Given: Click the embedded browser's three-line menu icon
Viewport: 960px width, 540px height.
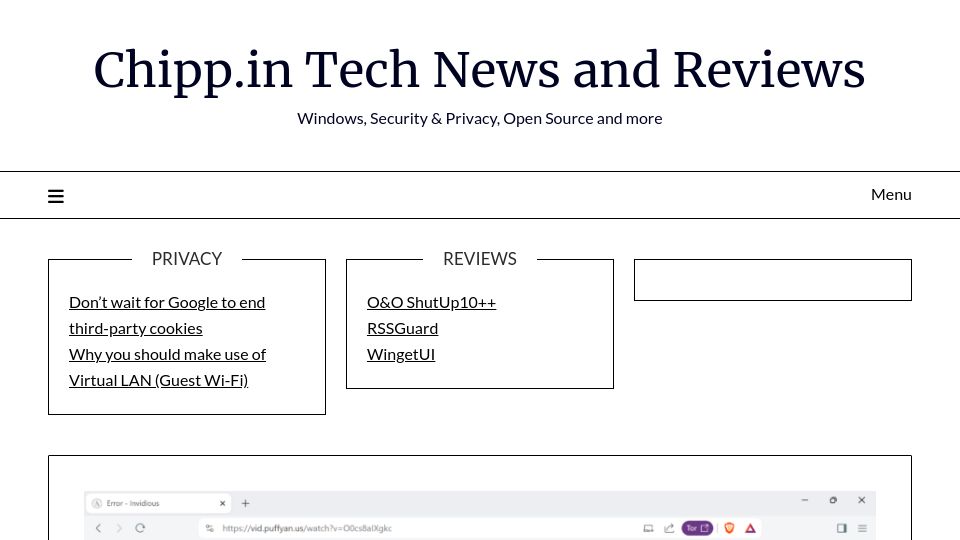Looking at the screenshot, I should 862,528.
